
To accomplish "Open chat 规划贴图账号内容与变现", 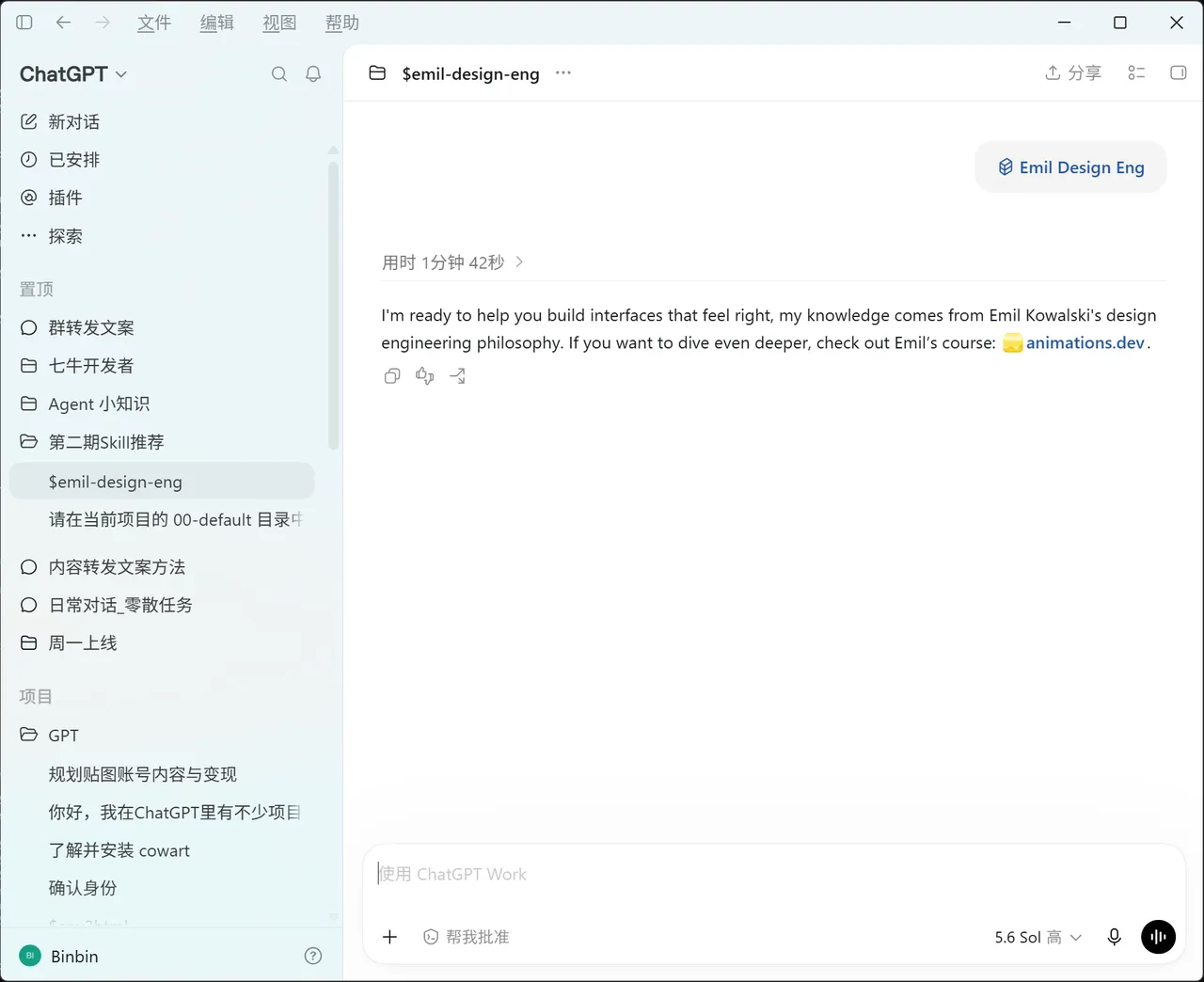I will tap(162, 775).
